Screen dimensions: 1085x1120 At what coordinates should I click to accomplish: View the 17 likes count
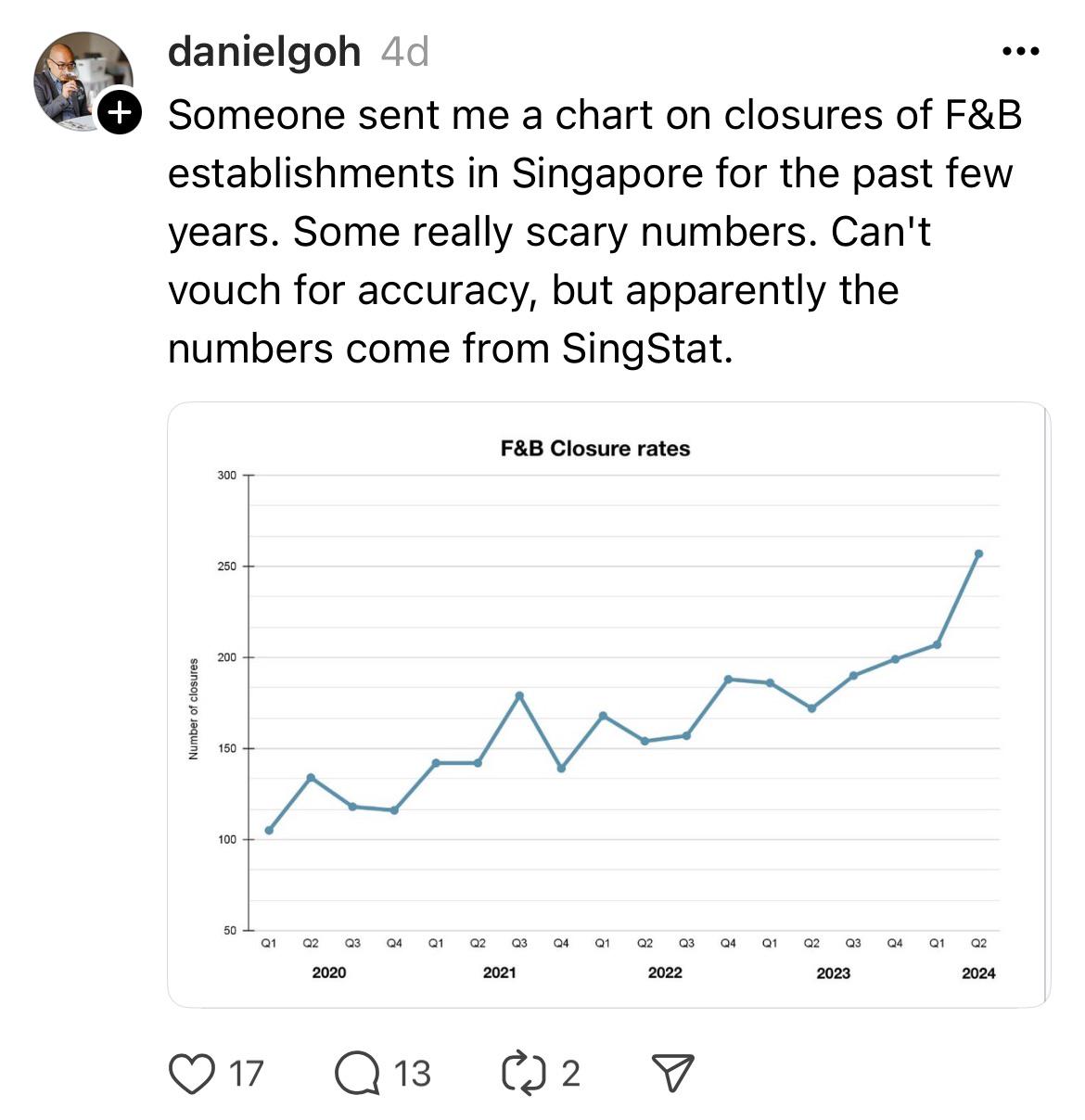[246, 1074]
